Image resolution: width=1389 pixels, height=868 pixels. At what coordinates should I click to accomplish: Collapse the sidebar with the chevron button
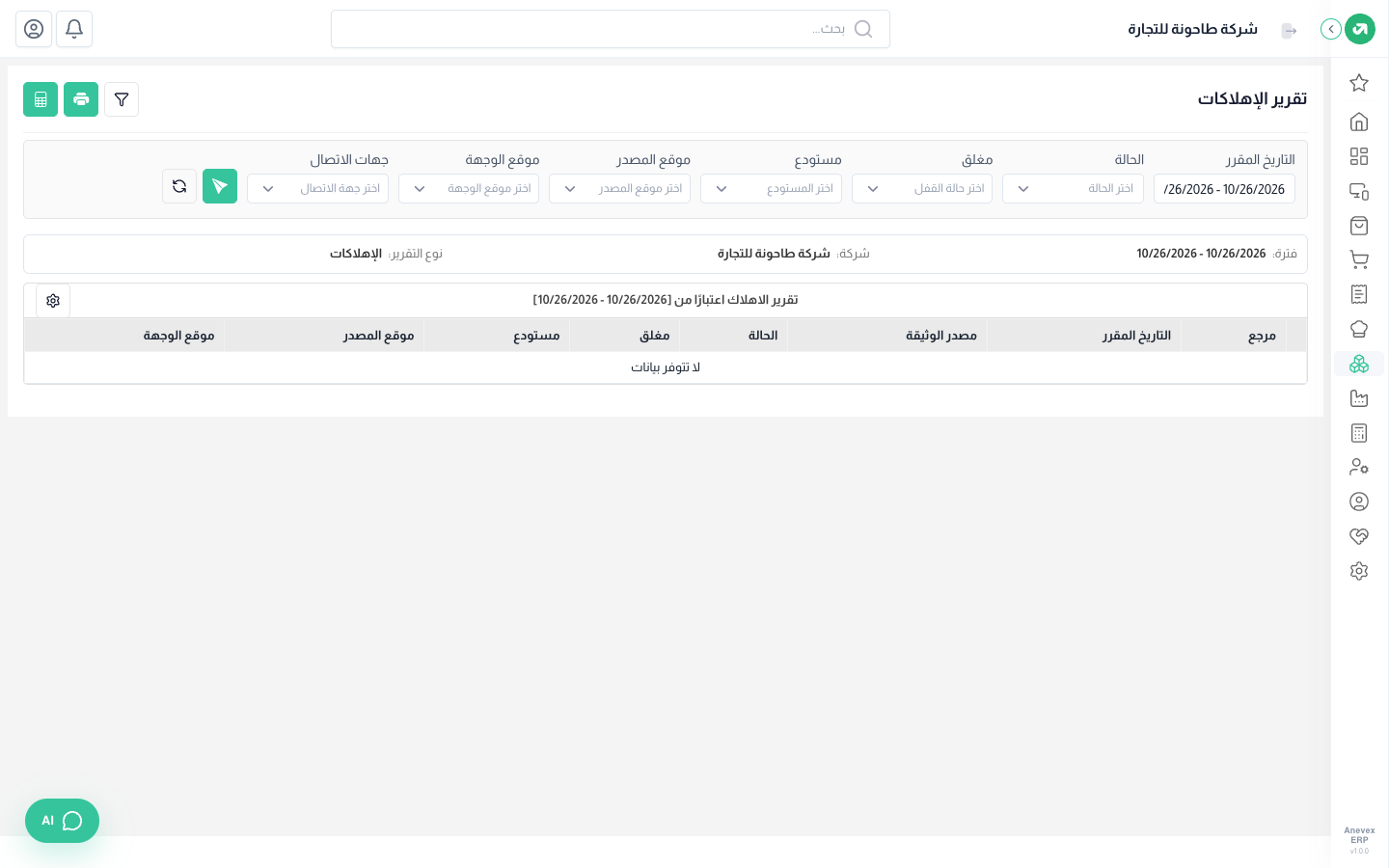1331,29
